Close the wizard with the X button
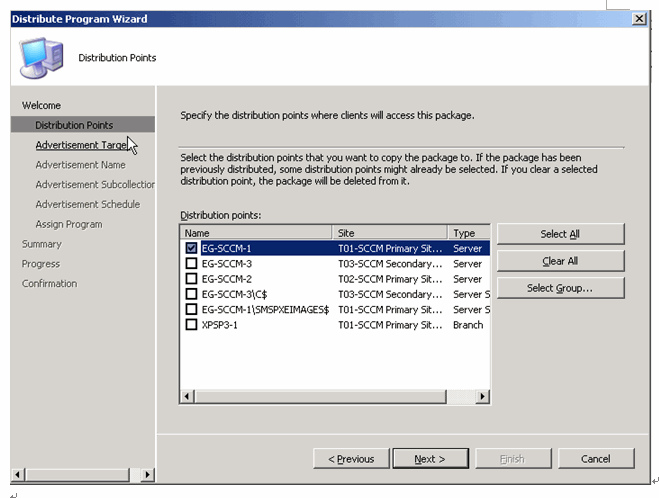 pyautogui.click(x=639, y=19)
